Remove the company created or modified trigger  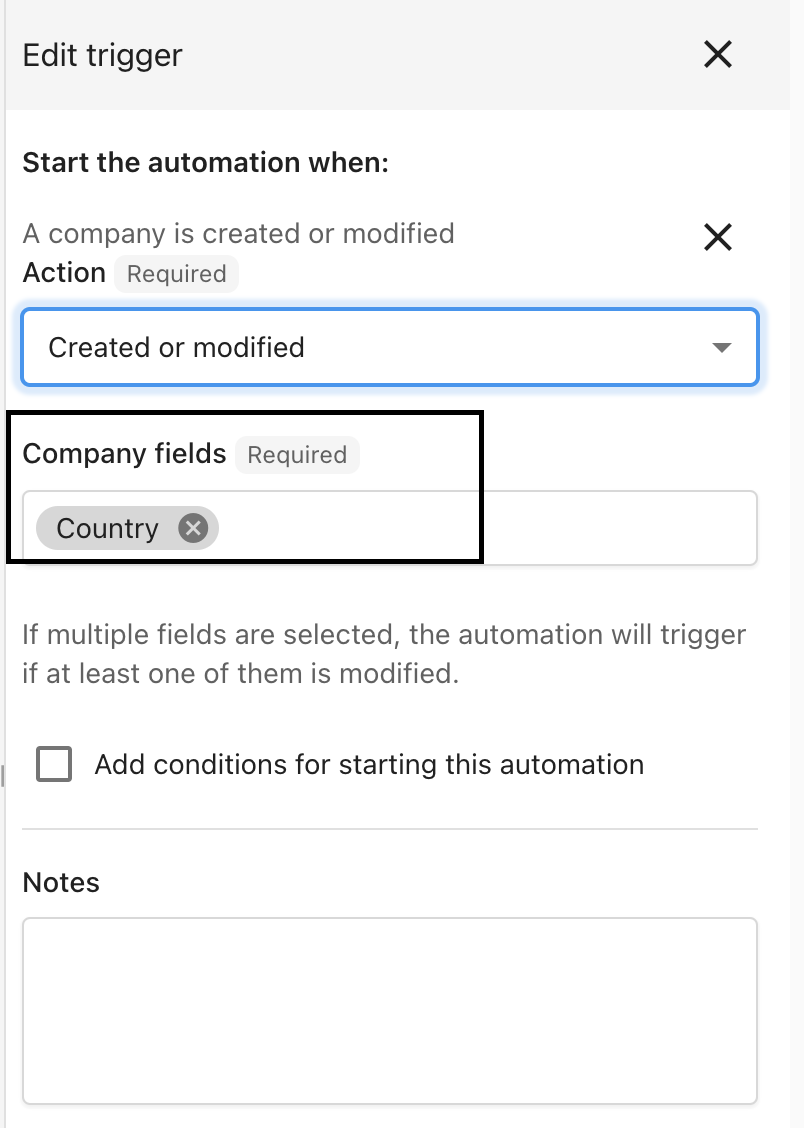(x=718, y=237)
